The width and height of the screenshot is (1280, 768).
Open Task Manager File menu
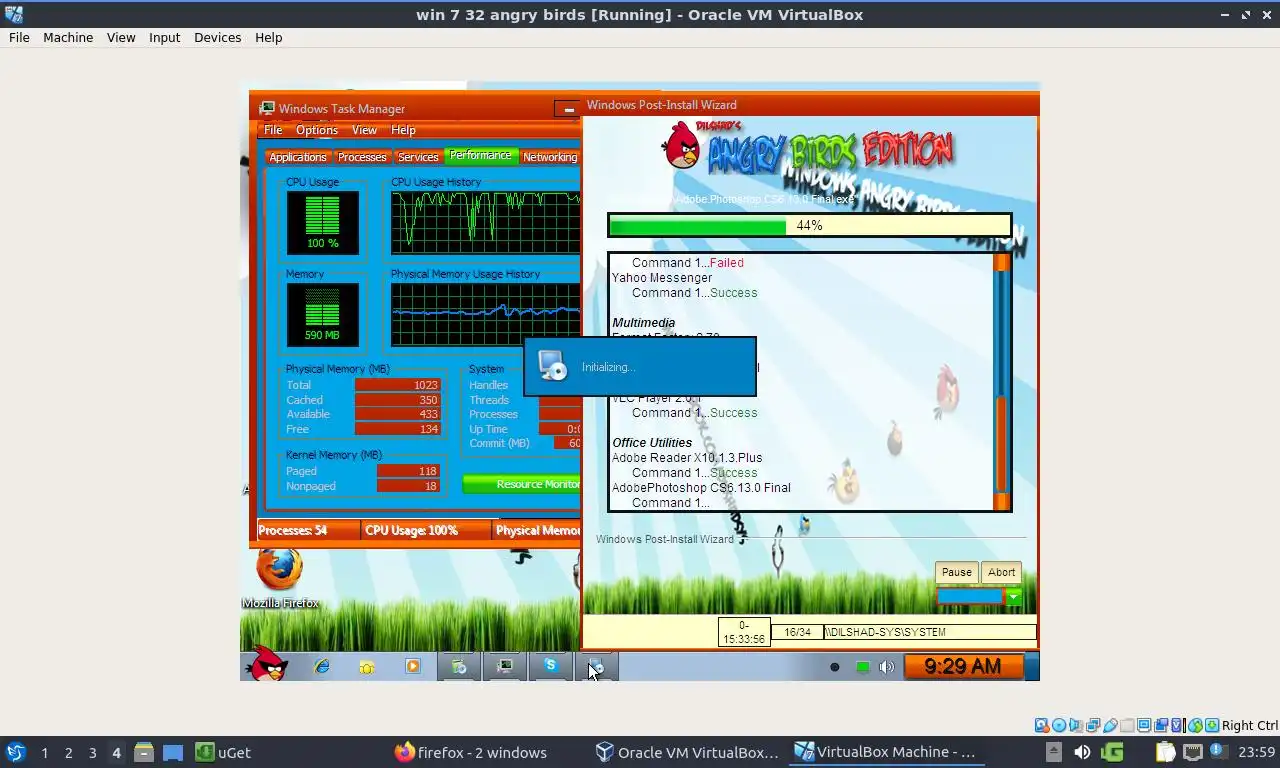pos(273,130)
